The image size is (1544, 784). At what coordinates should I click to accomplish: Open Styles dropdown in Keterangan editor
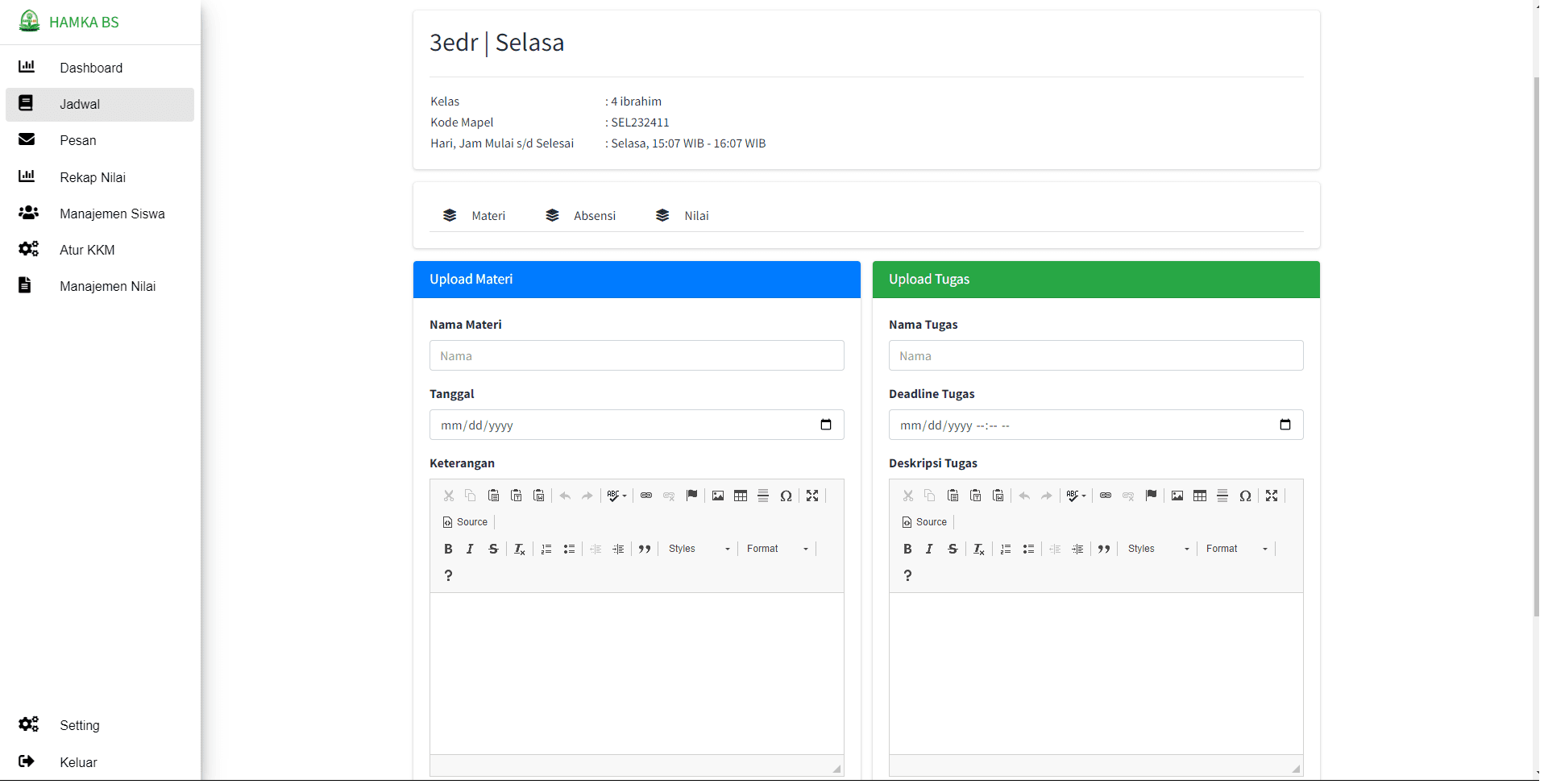tap(699, 549)
